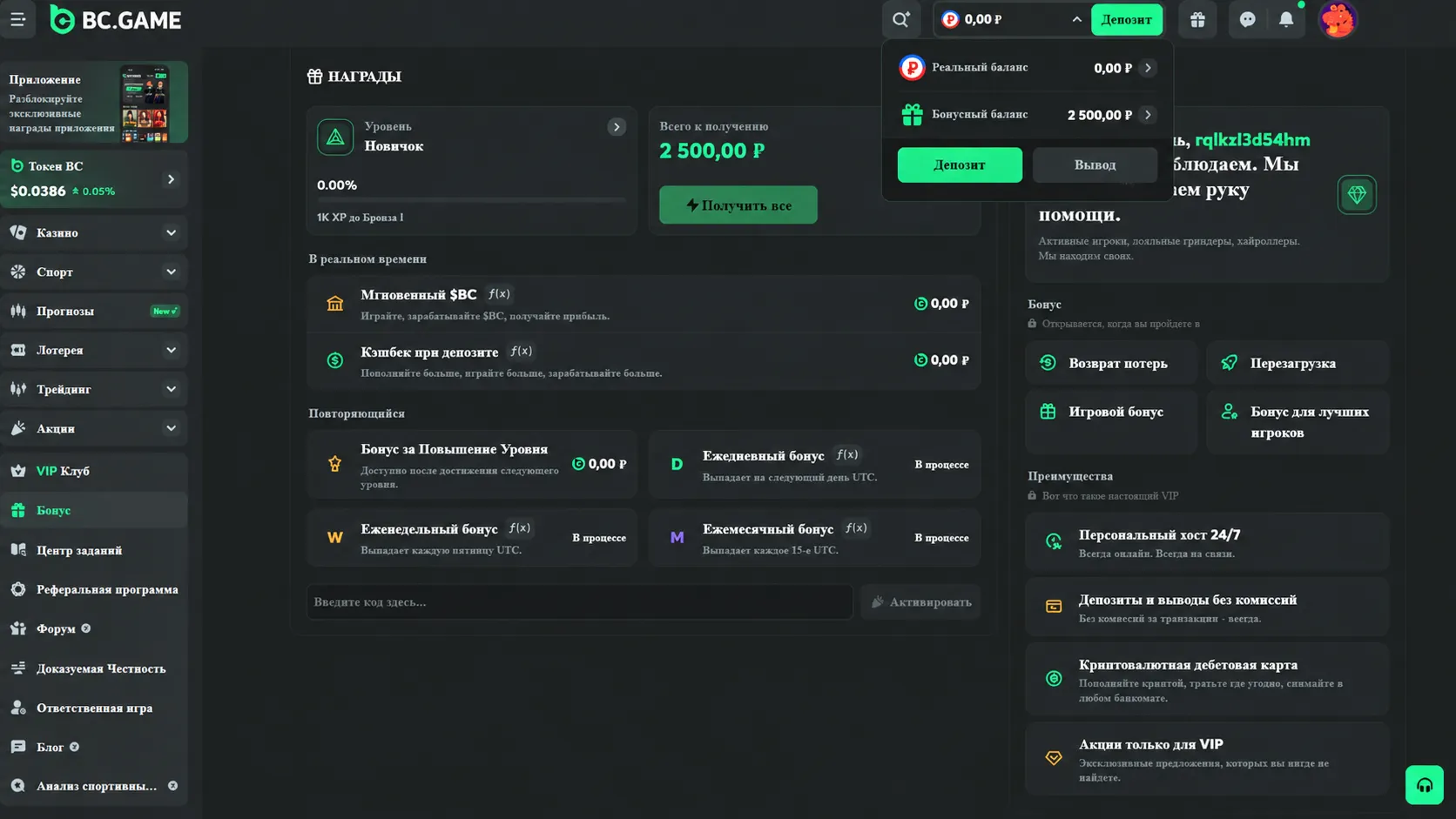The width and height of the screenshot is (1456, 819).
Task: Open Реальный баланс details chevron
Action: tap(1148, 68)
